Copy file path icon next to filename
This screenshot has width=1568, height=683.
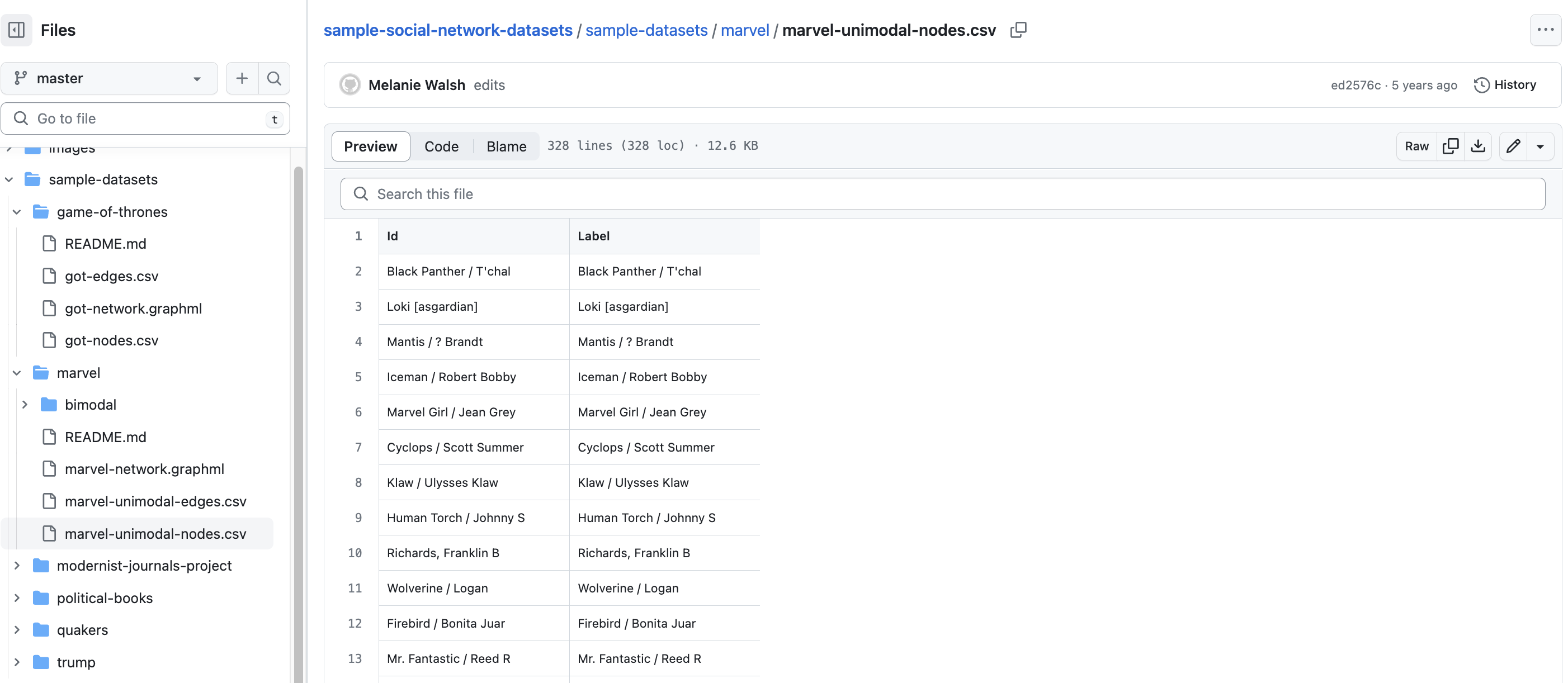click(1018, 30)
